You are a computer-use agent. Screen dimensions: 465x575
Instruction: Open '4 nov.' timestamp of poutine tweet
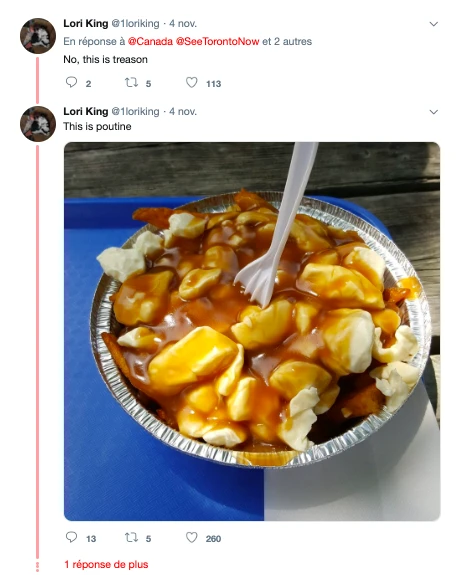coord(183,111)
